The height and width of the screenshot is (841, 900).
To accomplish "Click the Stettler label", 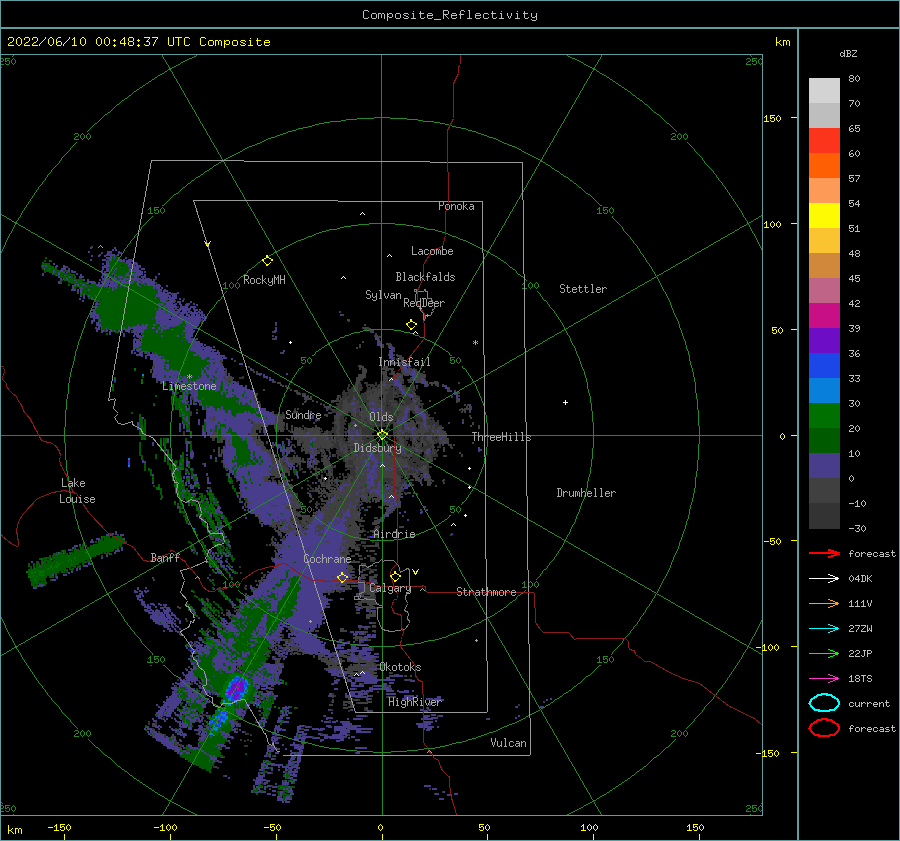I will tap(583, 289).
